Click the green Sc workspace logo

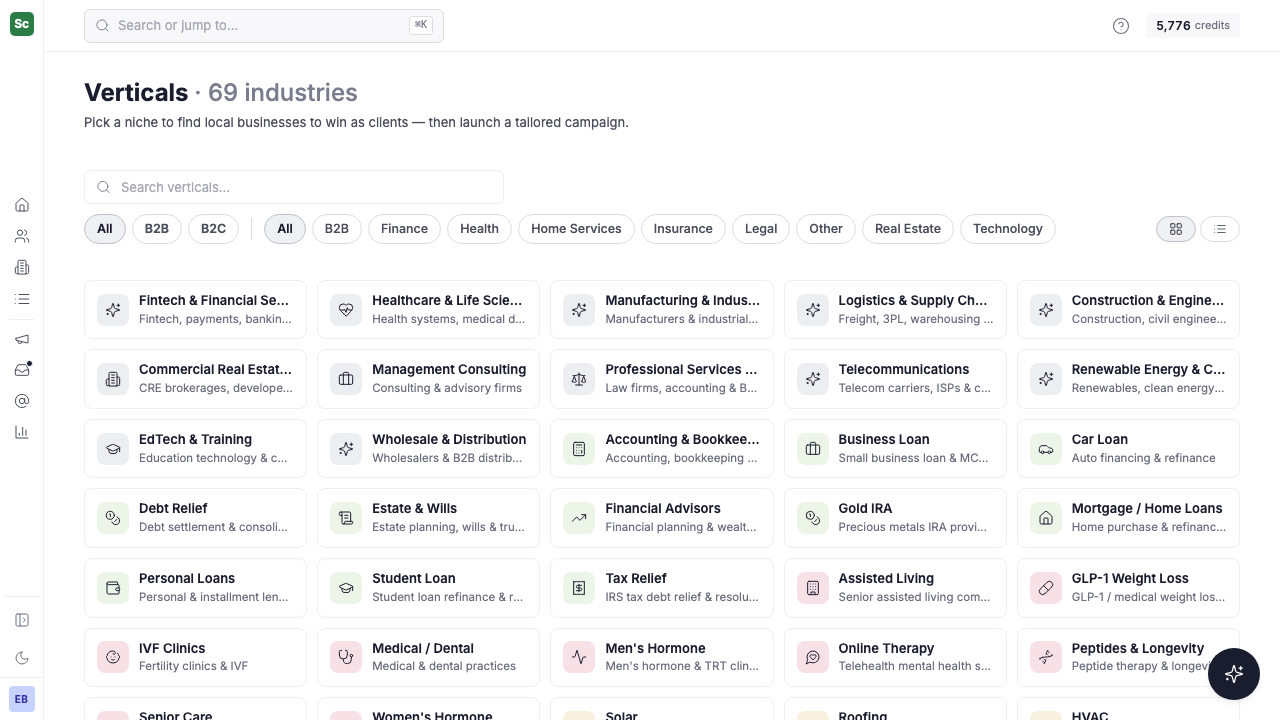tap(22, 24)
